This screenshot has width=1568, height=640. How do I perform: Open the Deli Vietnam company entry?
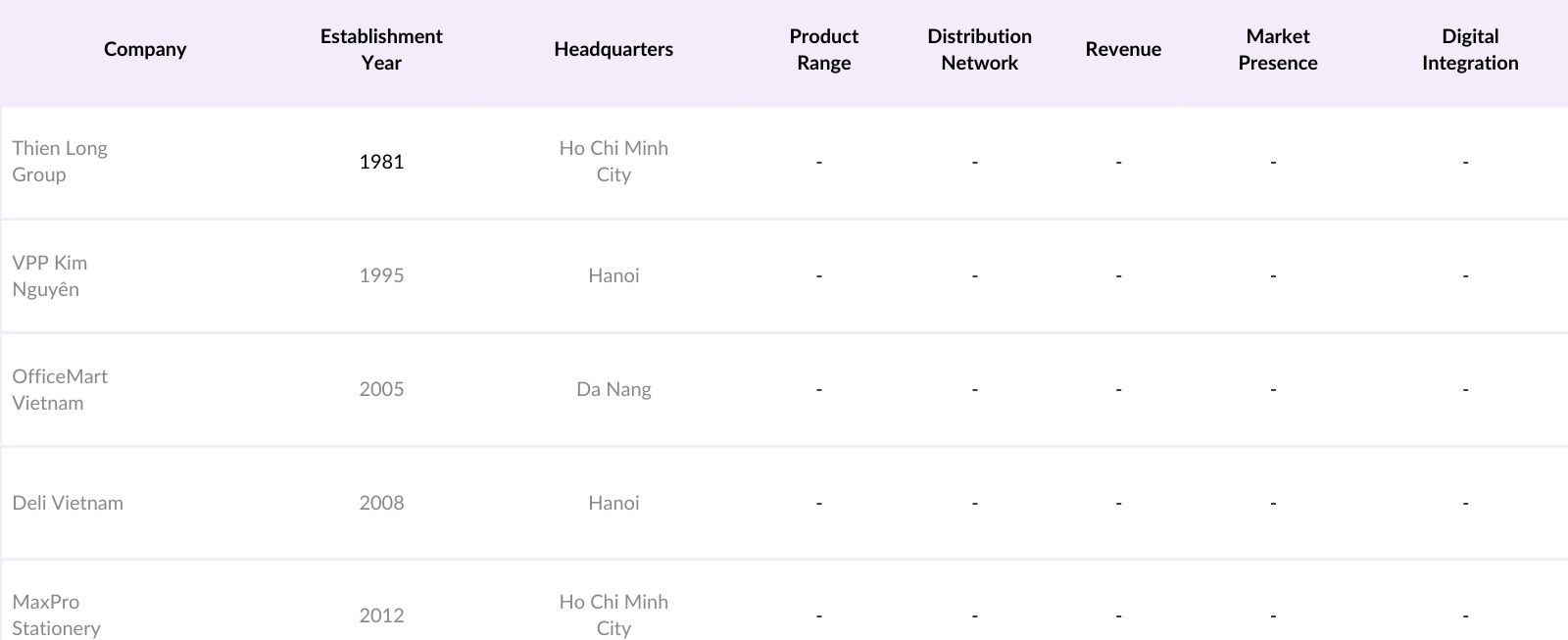68,503
